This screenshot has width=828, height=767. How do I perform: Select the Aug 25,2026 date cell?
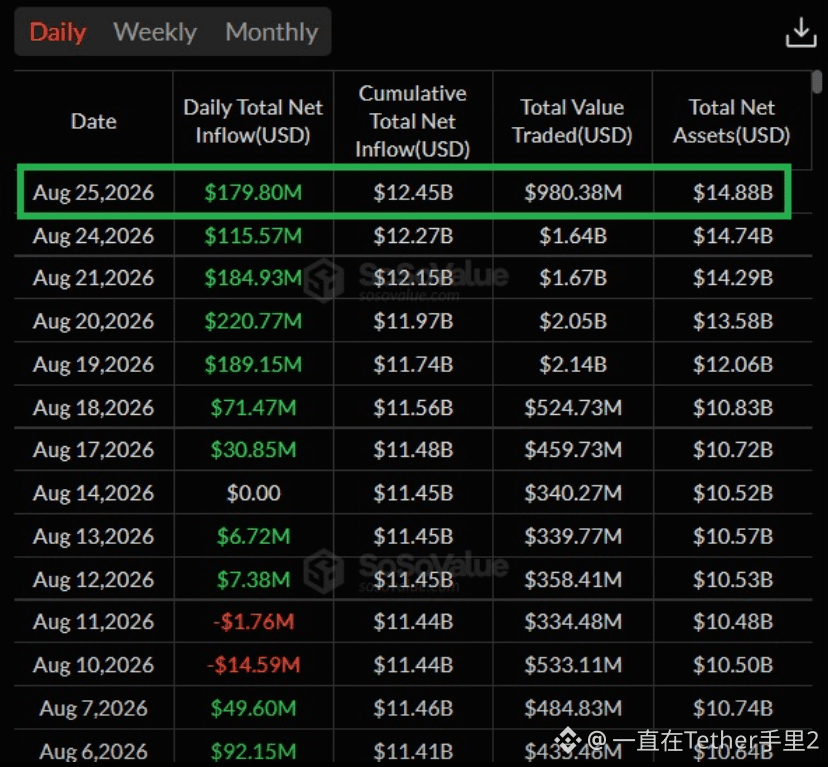coord(93,192)
